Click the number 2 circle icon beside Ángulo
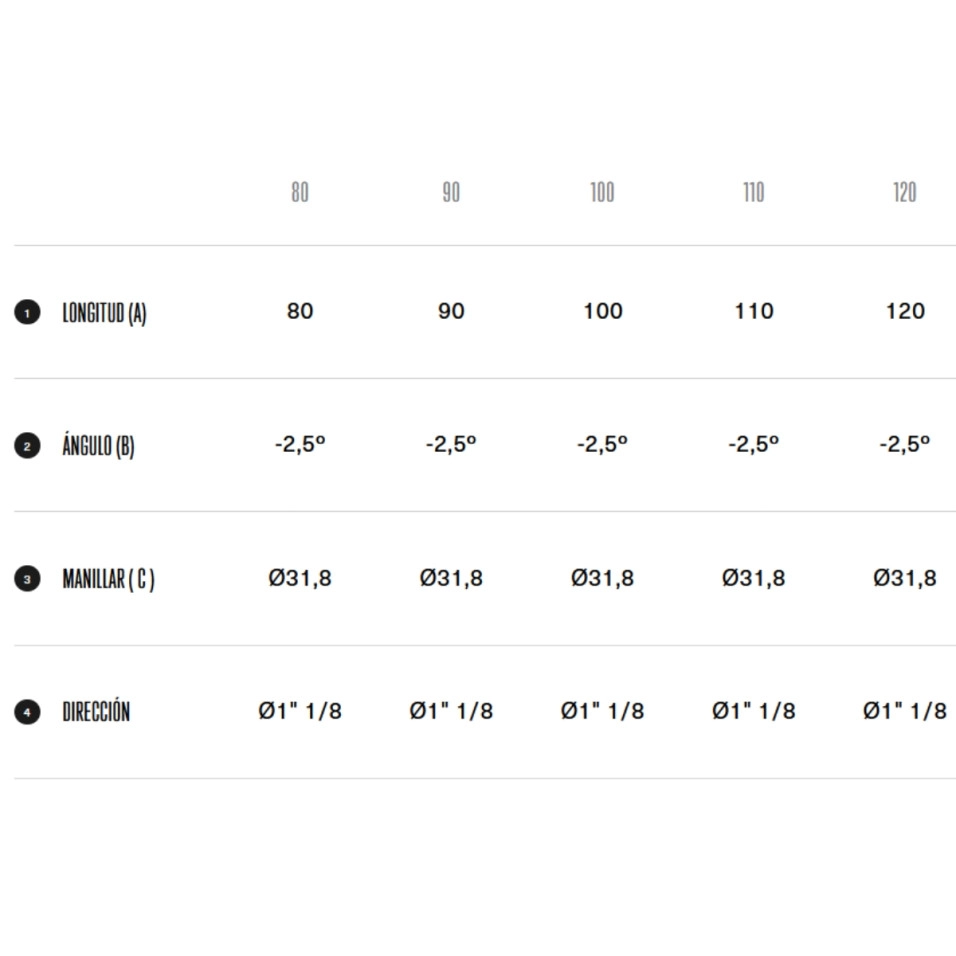 27,446
